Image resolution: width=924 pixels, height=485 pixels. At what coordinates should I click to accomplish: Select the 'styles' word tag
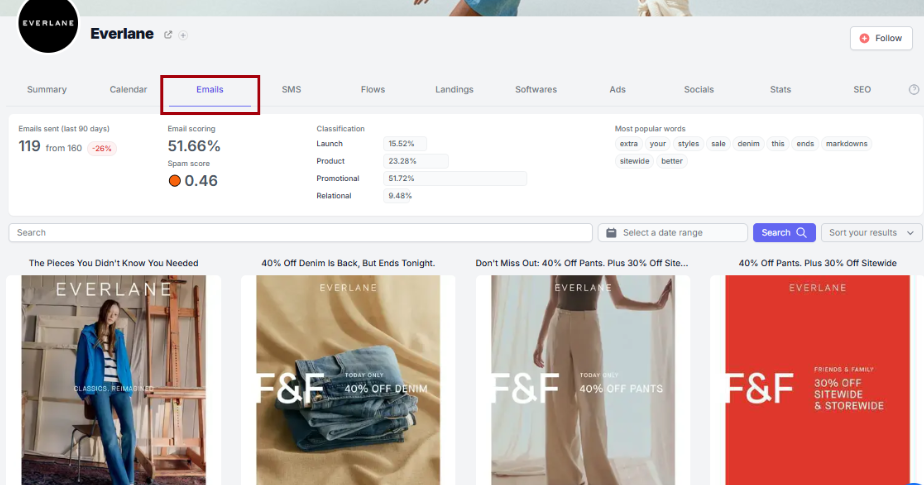(688, 144)
